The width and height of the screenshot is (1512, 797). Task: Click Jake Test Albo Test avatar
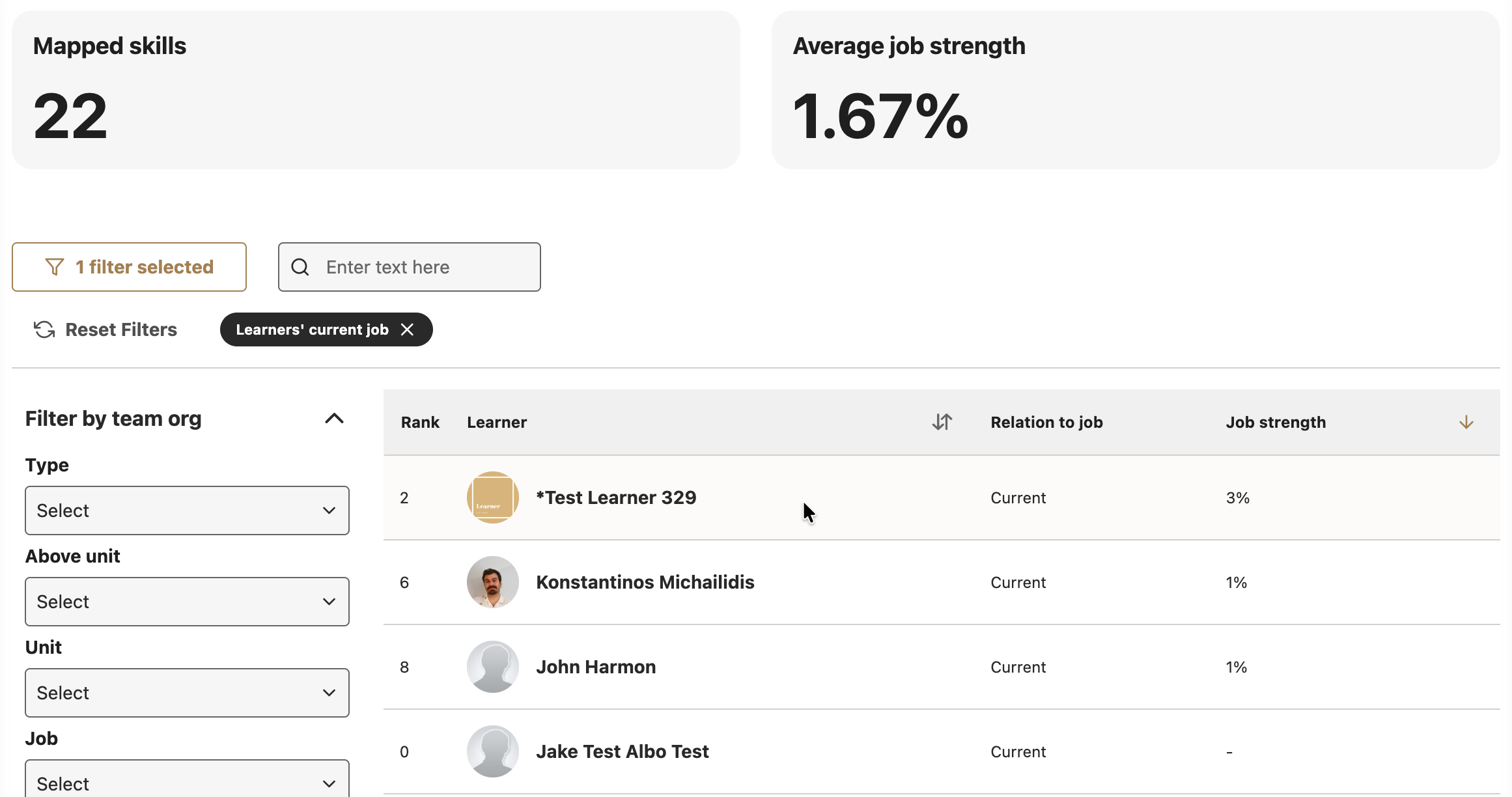[493, 751]
